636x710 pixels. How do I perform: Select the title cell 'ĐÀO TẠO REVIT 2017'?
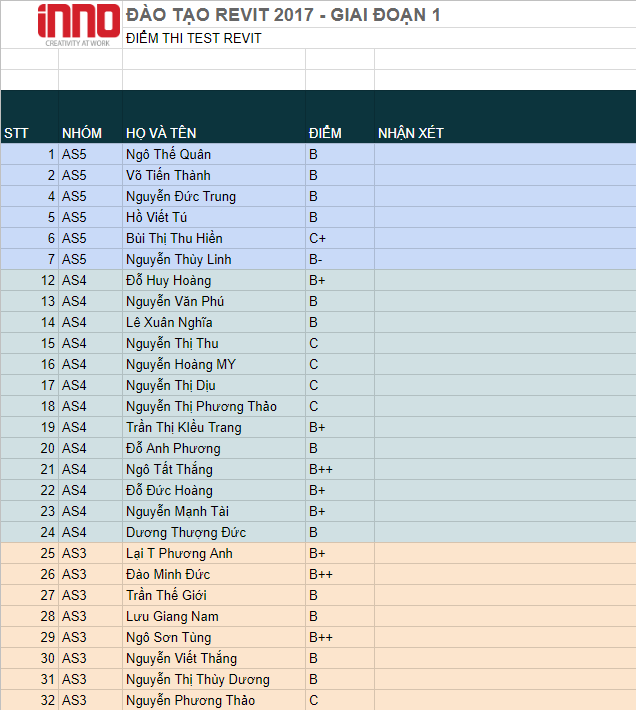(283, 15)
